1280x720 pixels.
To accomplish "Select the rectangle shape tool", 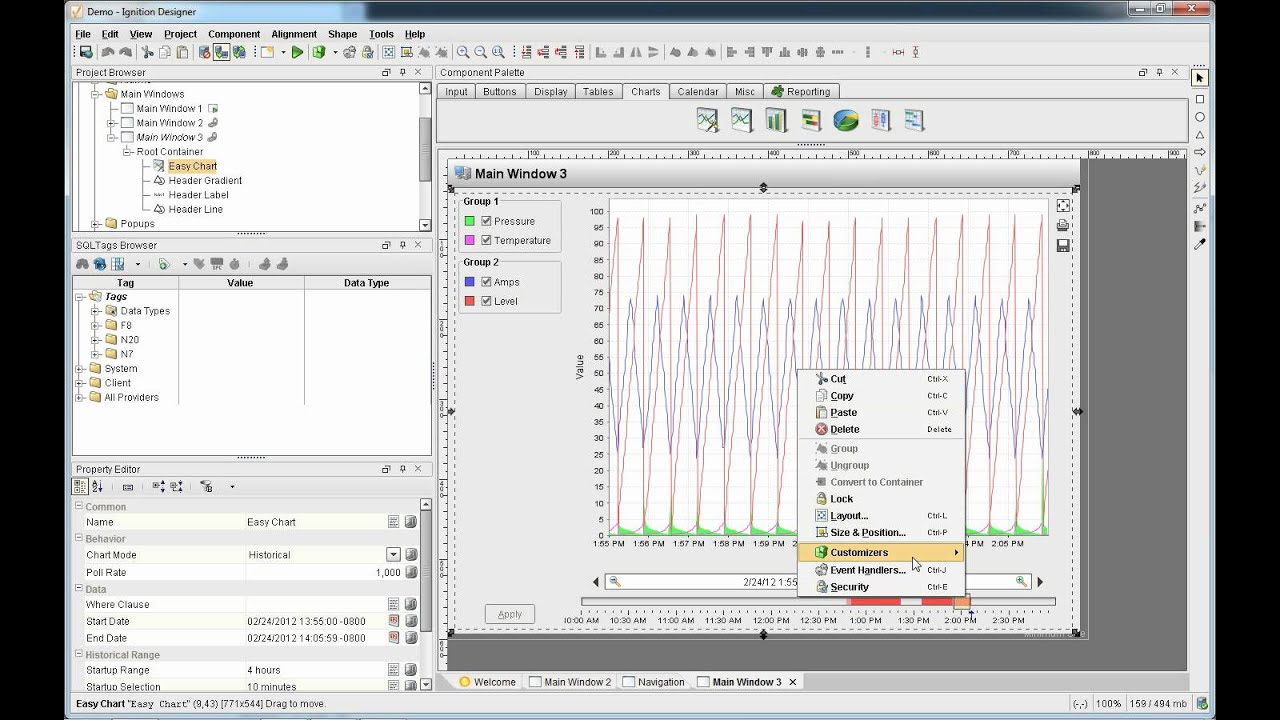I will click(x=1200, y=99).
